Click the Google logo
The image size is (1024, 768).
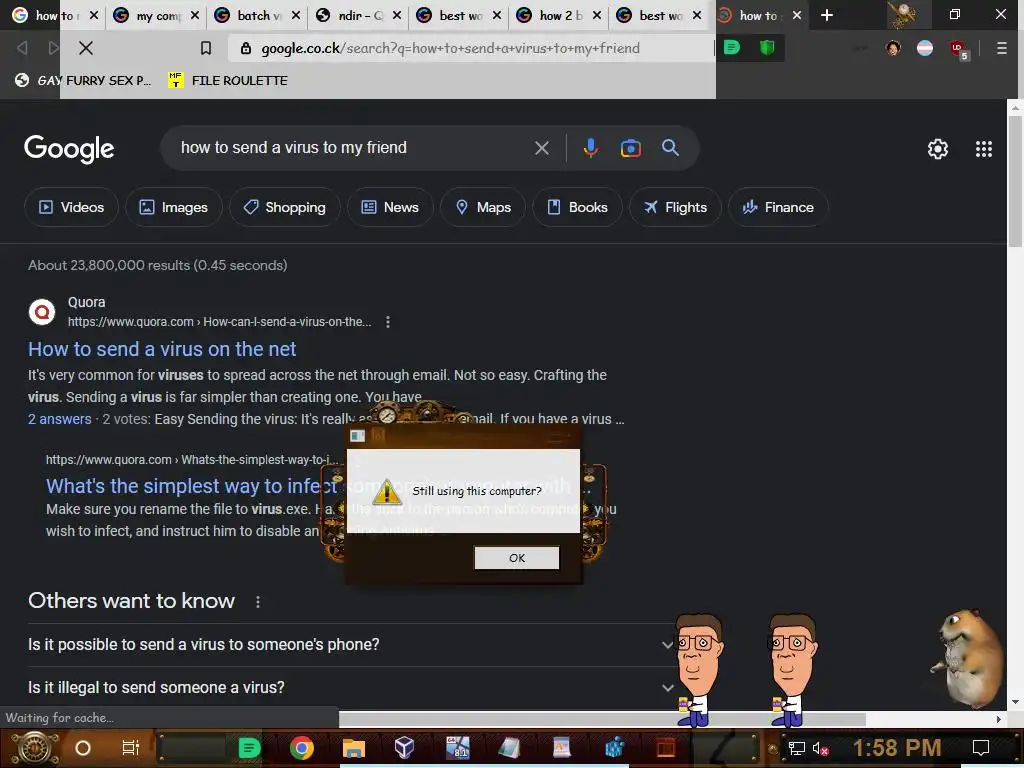click(69, 149)
